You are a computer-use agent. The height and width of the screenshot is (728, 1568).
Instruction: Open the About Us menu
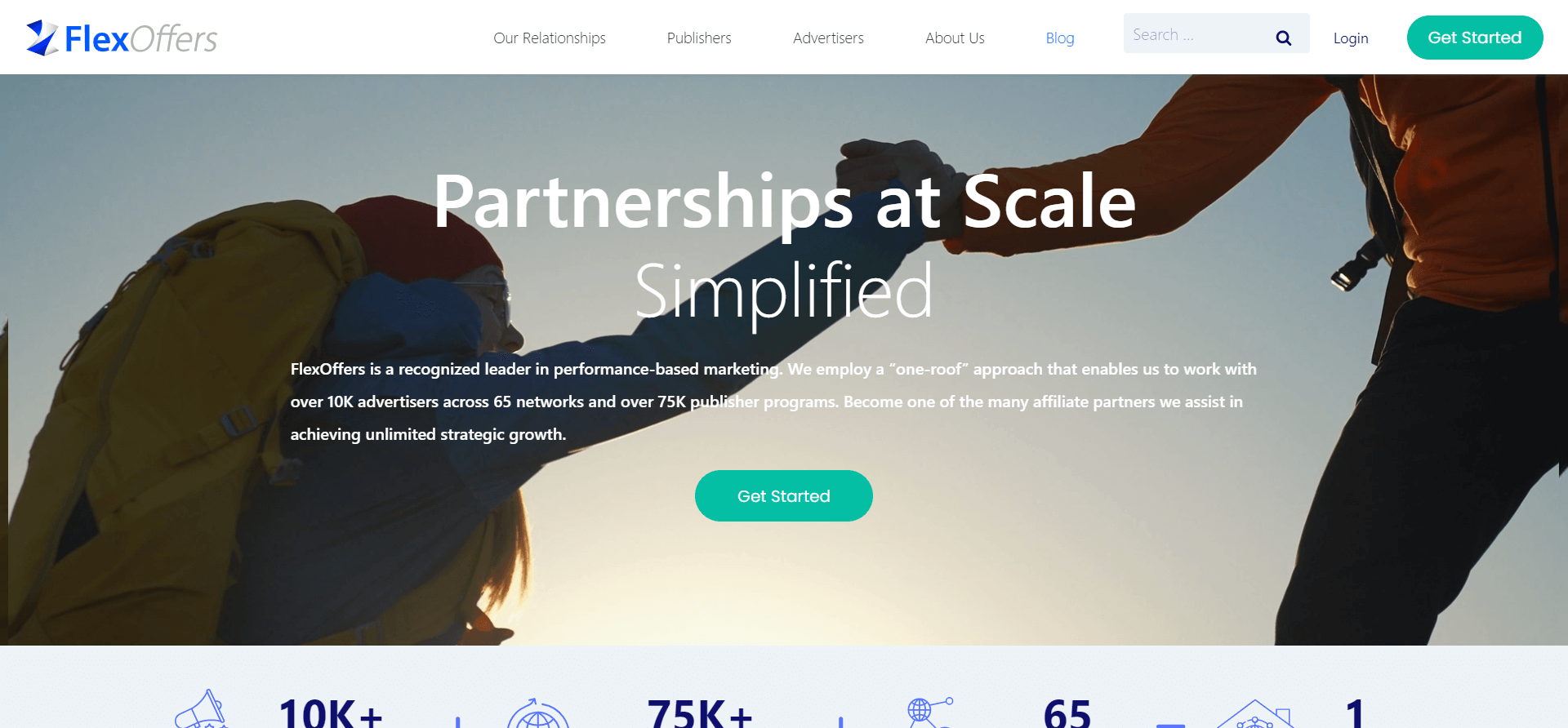pyautogui.click(x=955, y=38)
